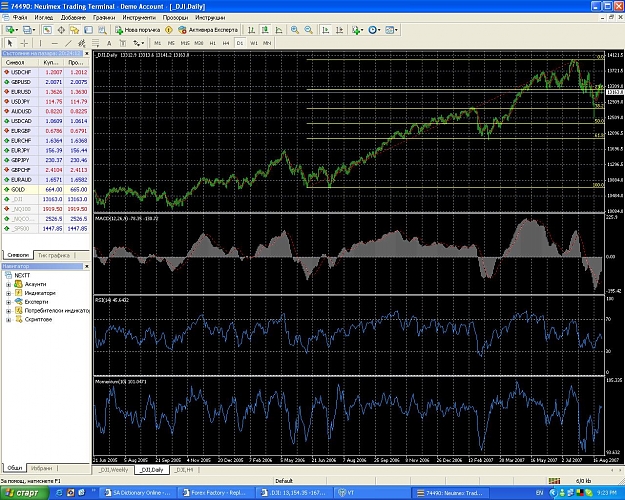Expand the Скриптове tree node
The height and width of the screenshot is (500, 625).
pyautogui.click(x=8, y=319)
